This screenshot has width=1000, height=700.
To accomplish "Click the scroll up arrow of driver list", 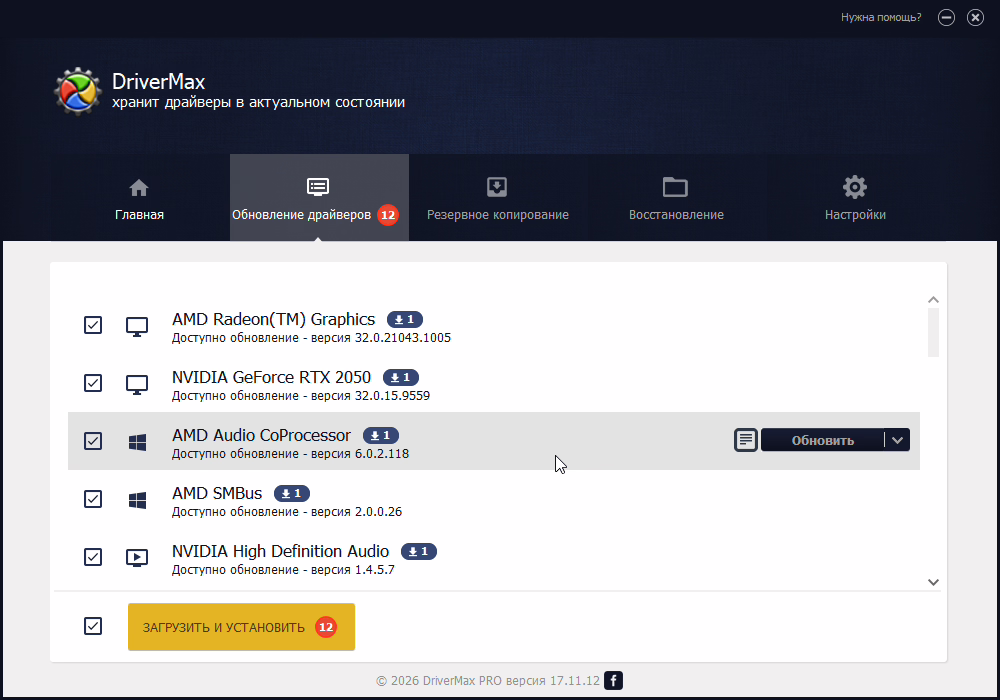I will point(933,299).
